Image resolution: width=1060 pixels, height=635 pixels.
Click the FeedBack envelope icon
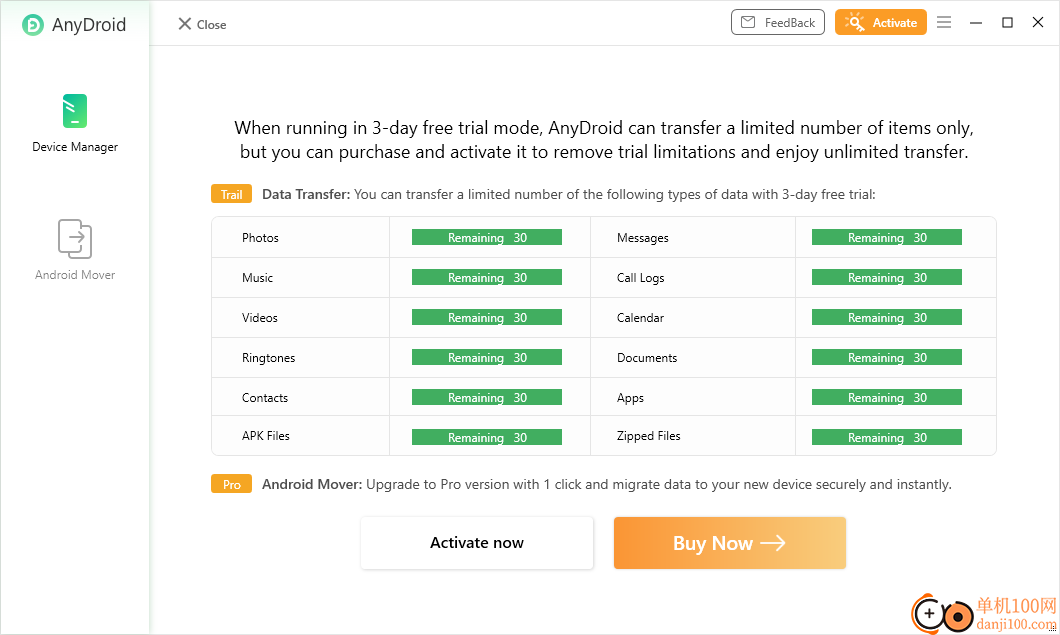[748, 22]
